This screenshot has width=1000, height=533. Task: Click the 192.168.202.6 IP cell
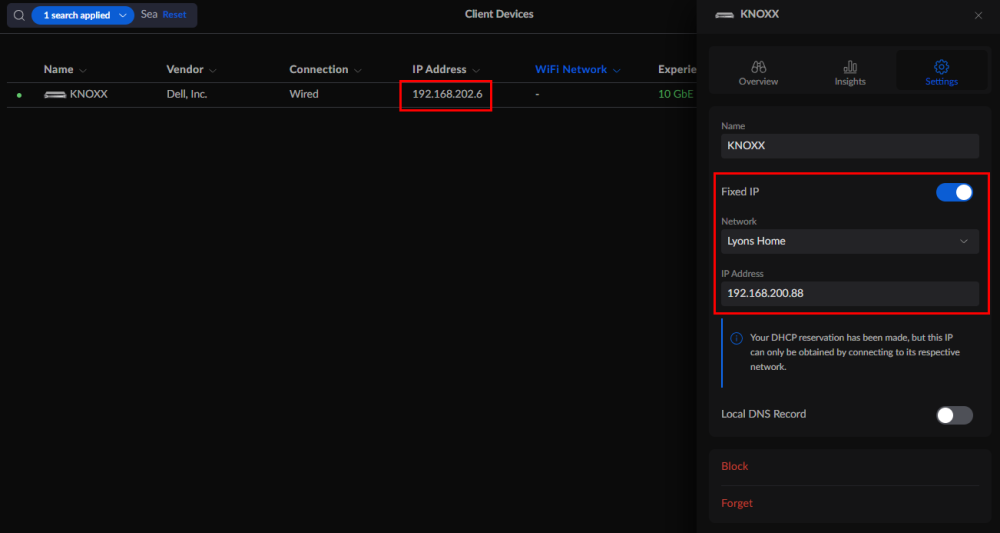(x=447, y=94)
